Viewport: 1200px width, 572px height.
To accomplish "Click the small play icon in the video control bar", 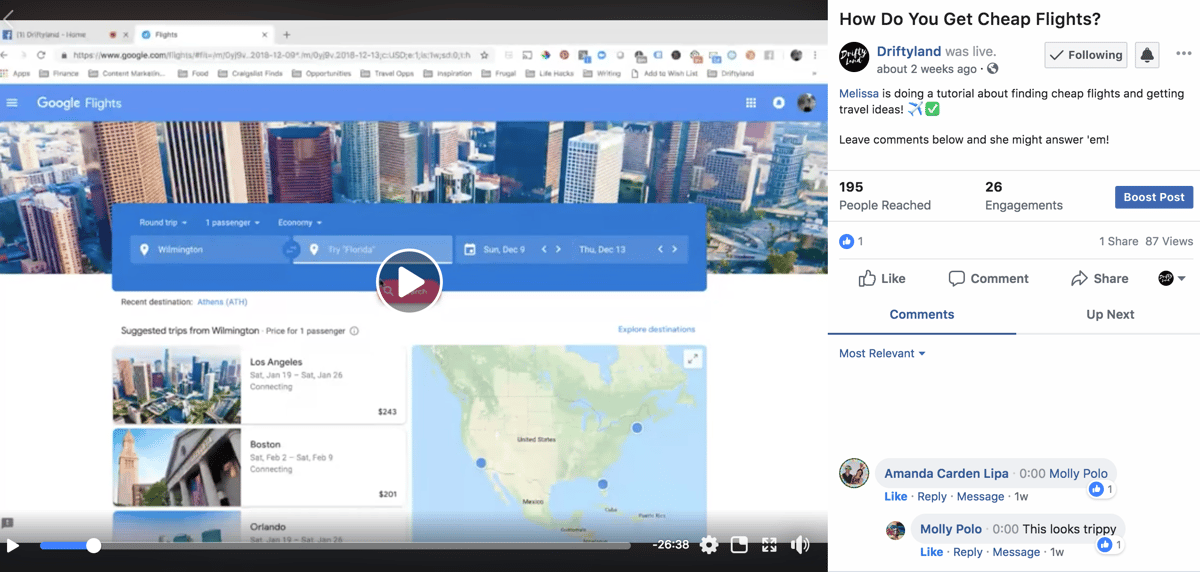I will click(x=13, y=545).
